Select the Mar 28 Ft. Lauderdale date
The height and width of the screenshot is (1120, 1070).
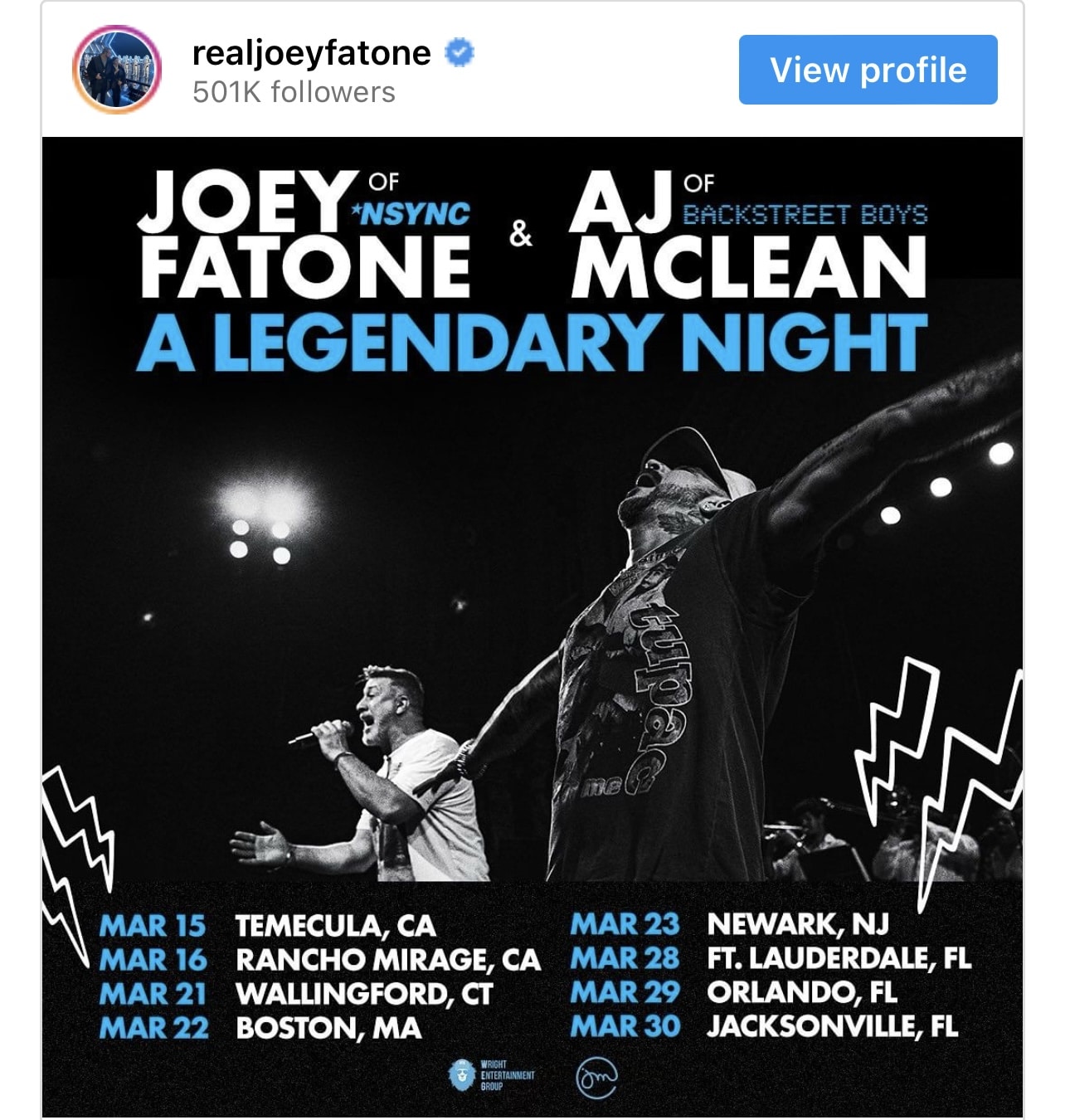771,958
